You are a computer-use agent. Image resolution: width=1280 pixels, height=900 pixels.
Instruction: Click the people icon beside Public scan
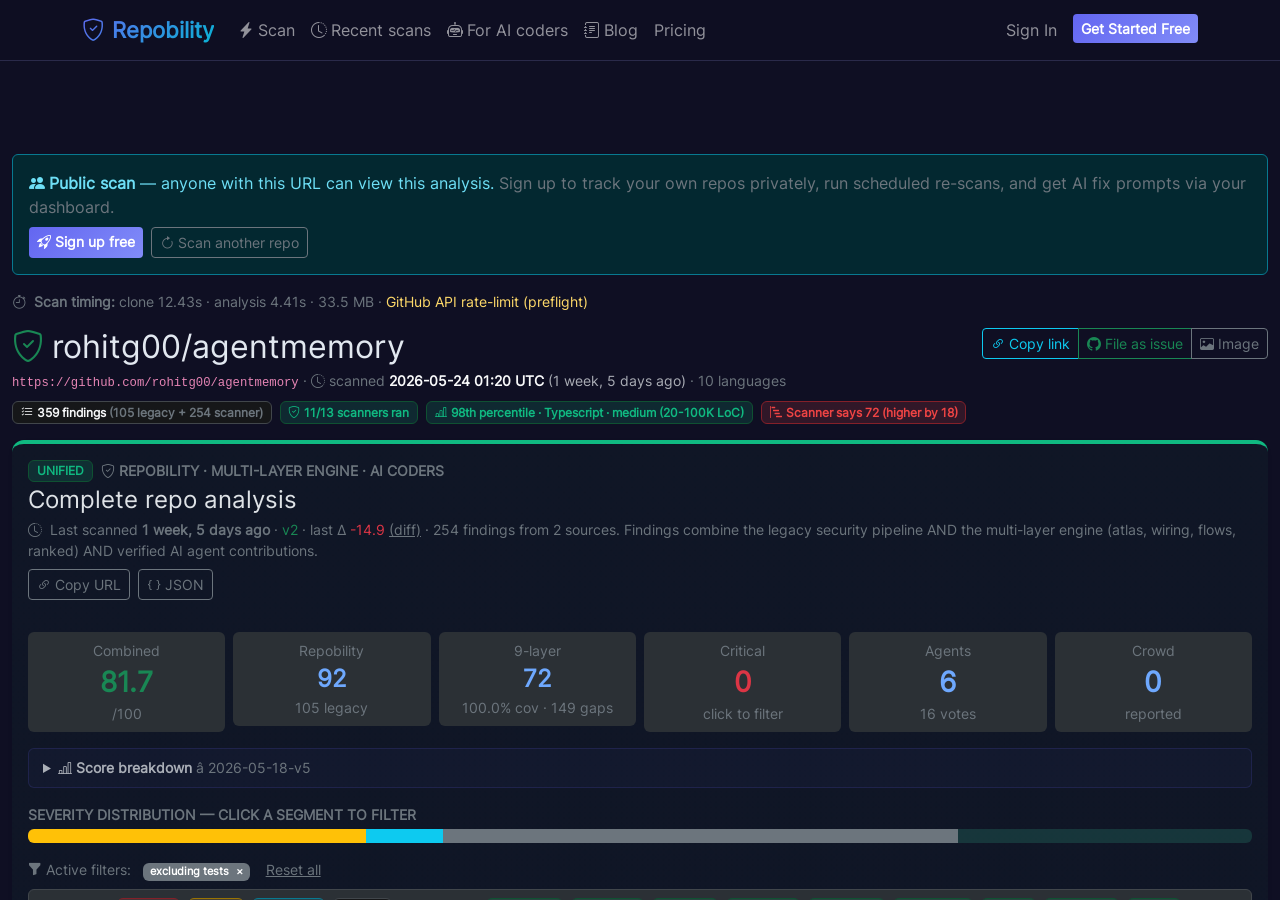pyautogui.click(x=37, y=183)
